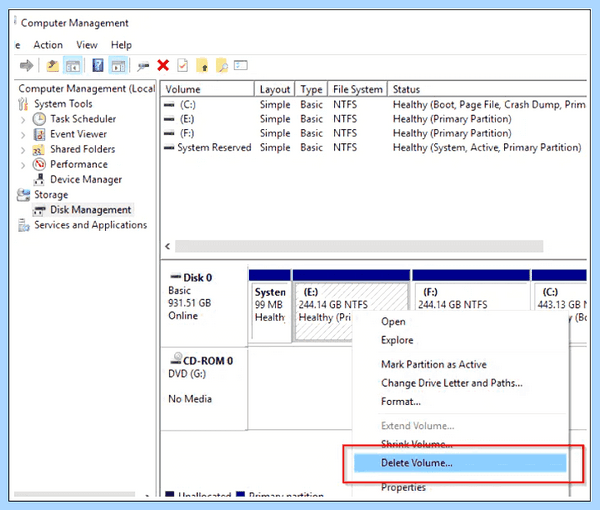Click the CD-ROM 0 DVD (G:) label panel
The height and width of the screenshot is (510, 600).
tap(204, 389)
